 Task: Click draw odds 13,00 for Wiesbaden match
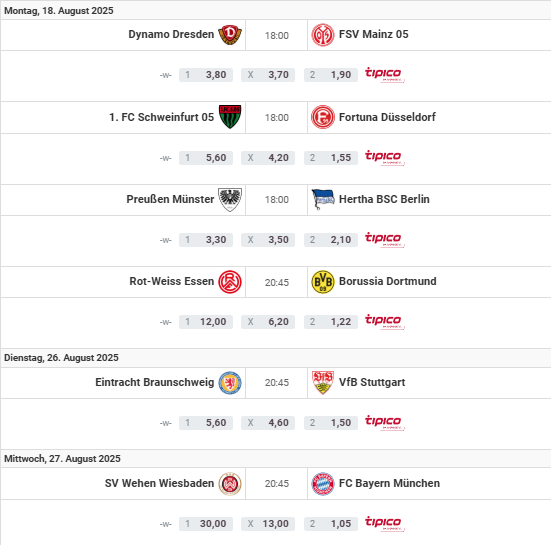(x=268, y=524)
